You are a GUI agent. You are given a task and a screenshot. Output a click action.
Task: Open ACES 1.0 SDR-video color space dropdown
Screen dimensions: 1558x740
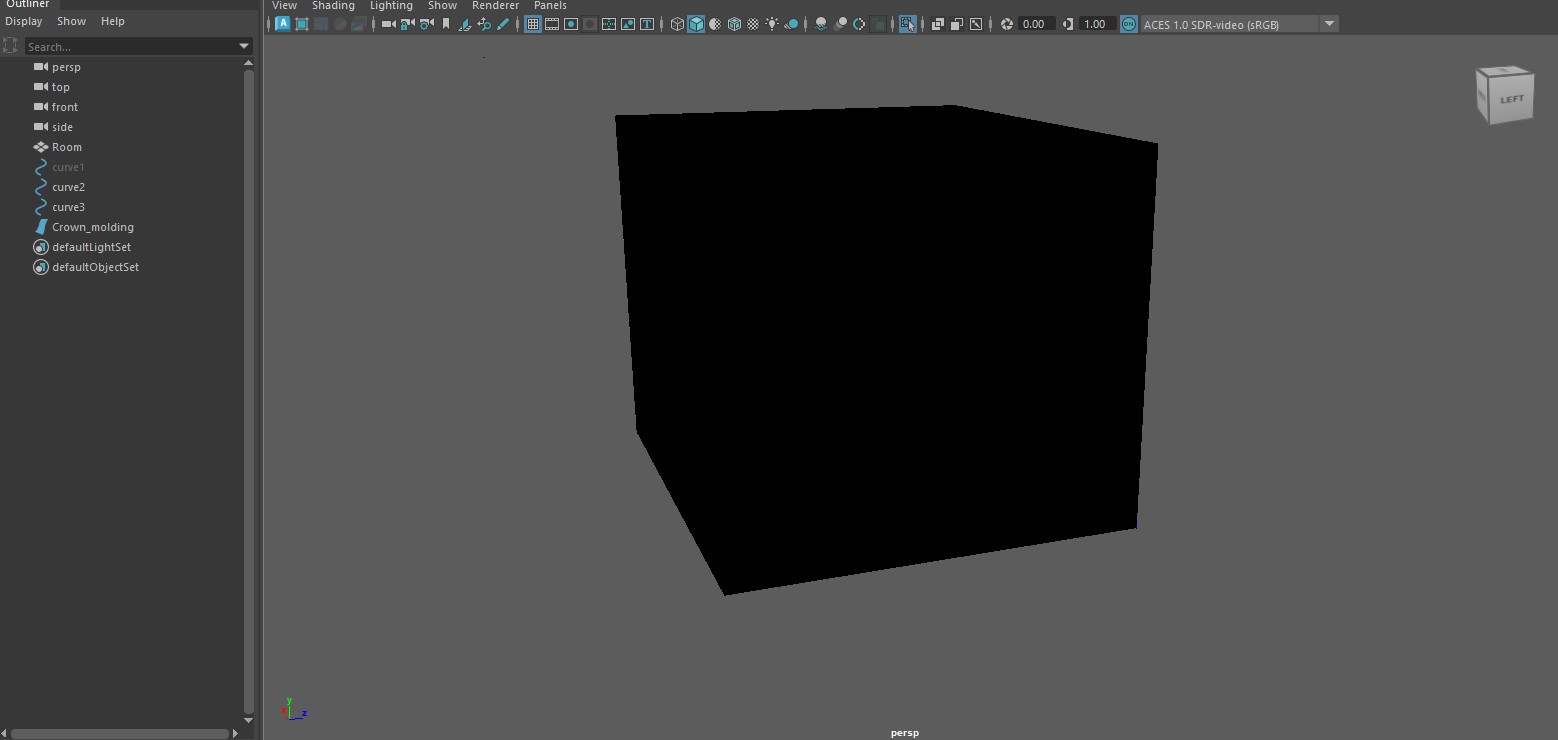click(1329, 24)
